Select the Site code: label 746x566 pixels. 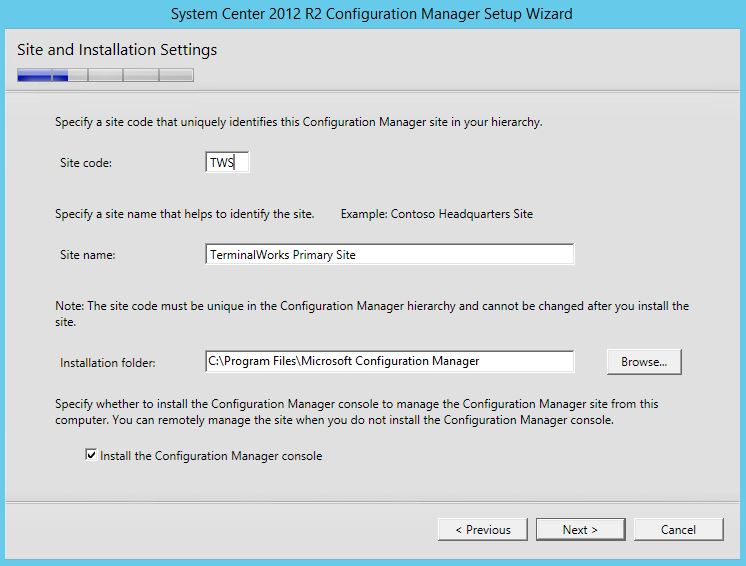point(86,163)
